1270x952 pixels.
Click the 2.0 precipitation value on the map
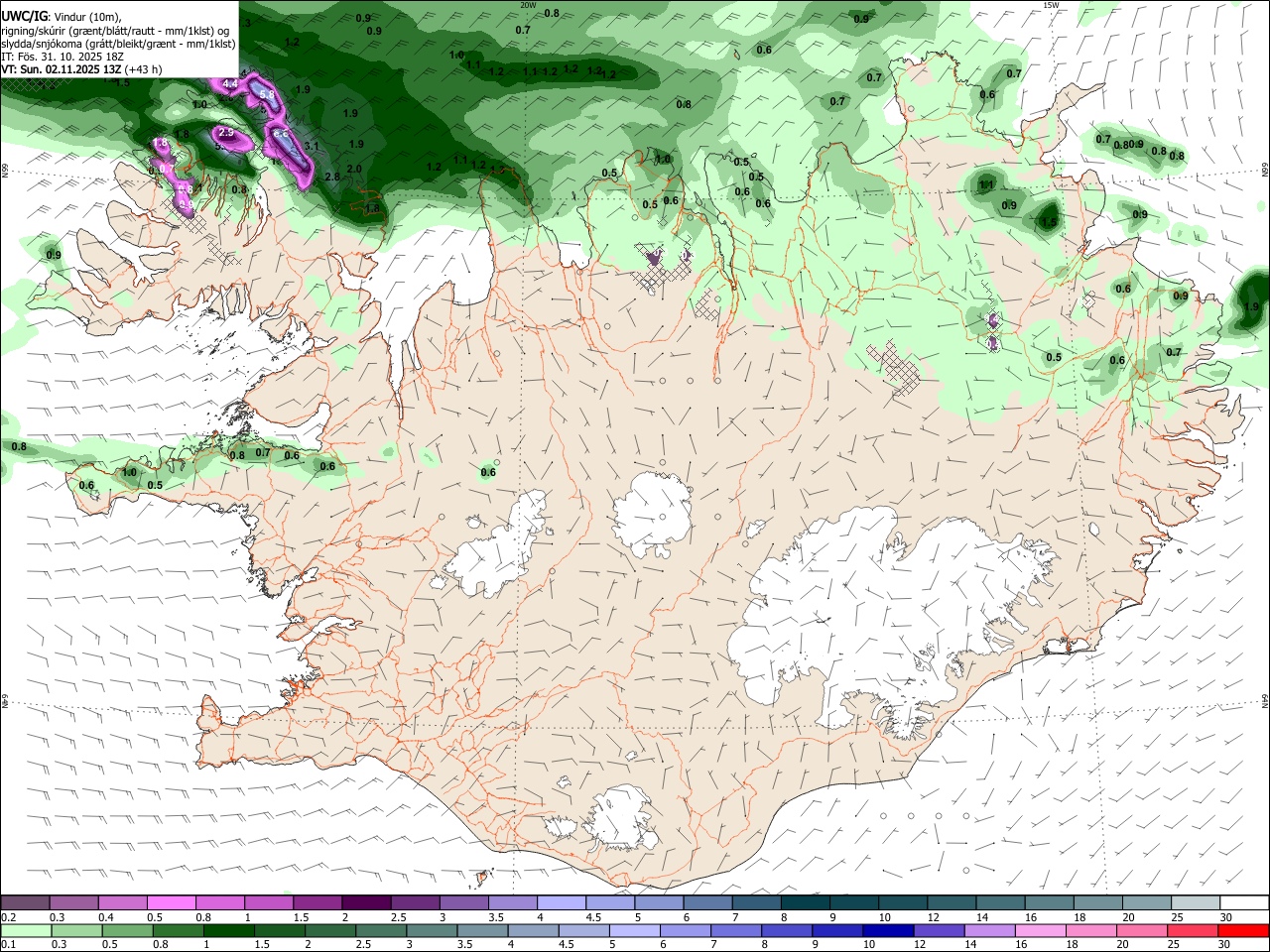coord(354,169)
